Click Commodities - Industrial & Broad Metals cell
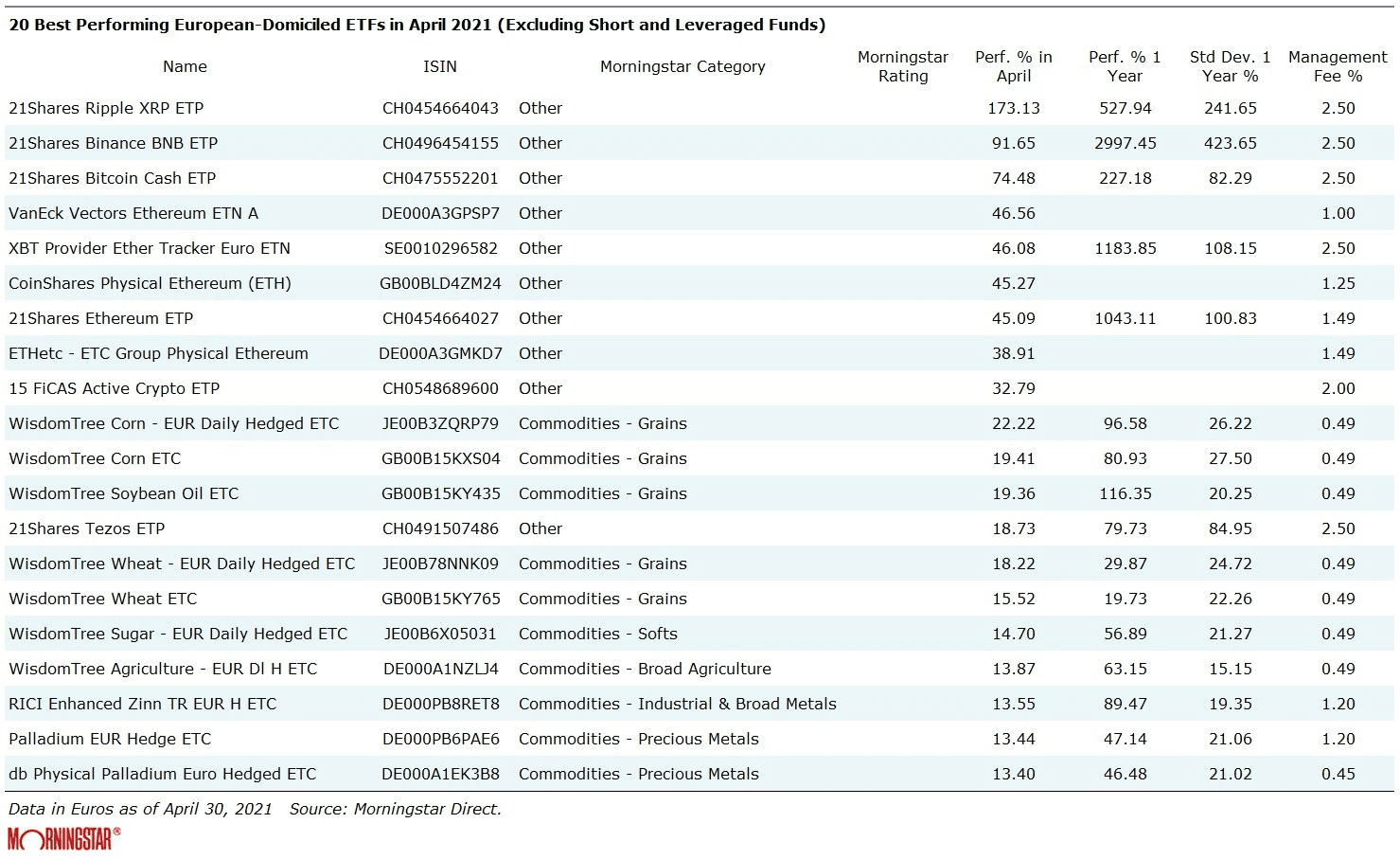The width and height of the screenshot is (1400, 859). coord(678,704)
